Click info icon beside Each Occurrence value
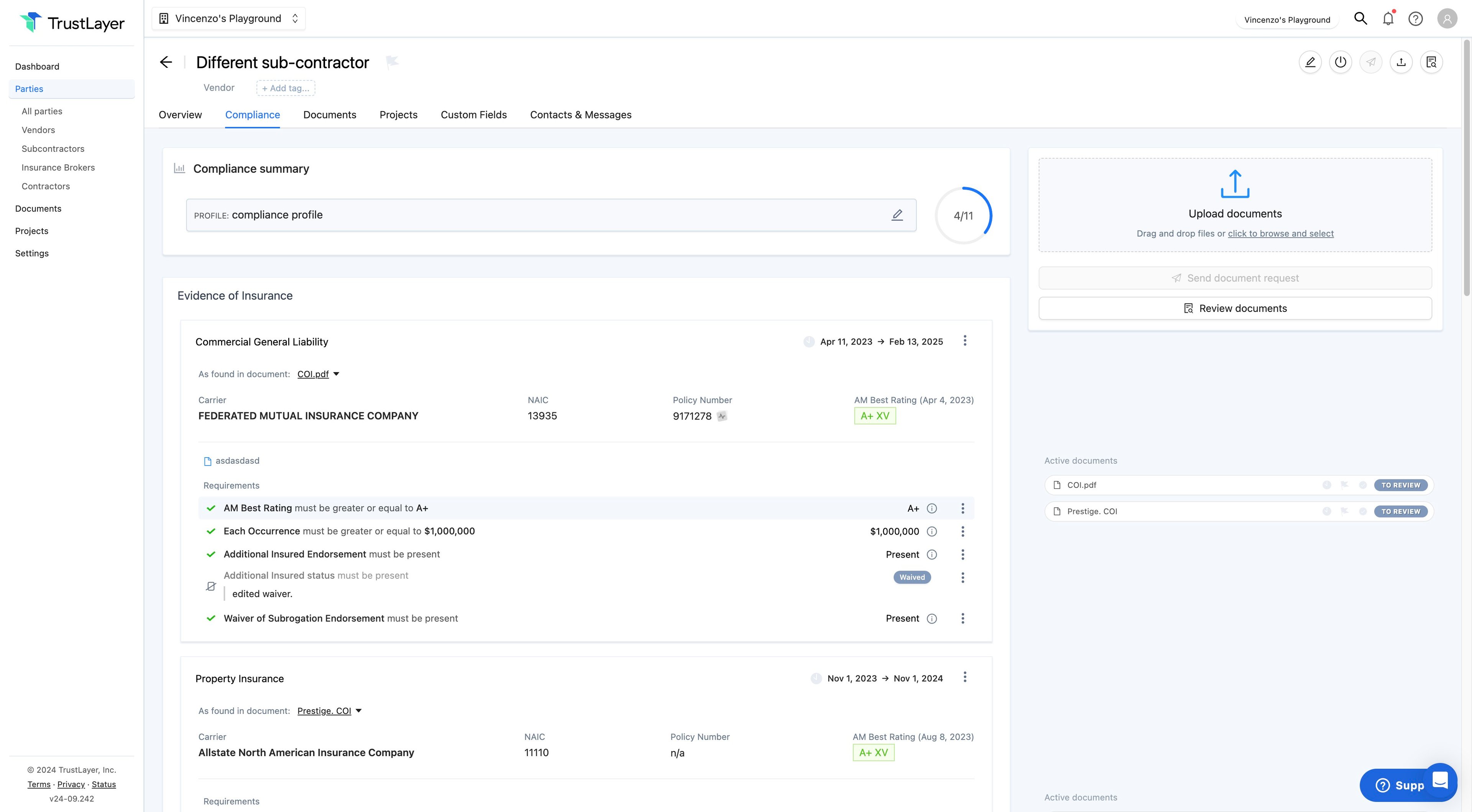1472x812 pixels. pos(932,531)
